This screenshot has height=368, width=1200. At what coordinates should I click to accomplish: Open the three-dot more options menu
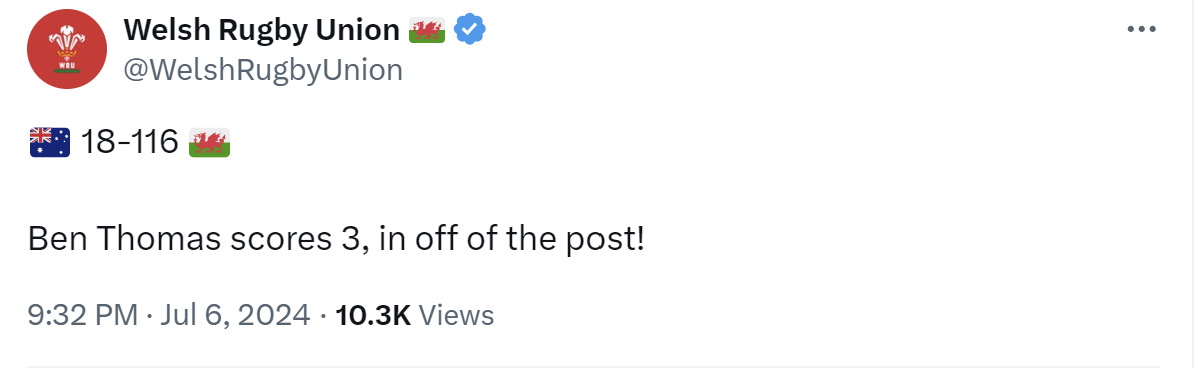(1141, 29)
